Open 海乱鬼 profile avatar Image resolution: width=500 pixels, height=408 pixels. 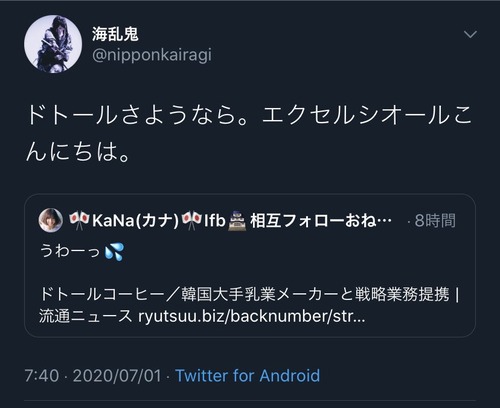[x=53, y=44]
